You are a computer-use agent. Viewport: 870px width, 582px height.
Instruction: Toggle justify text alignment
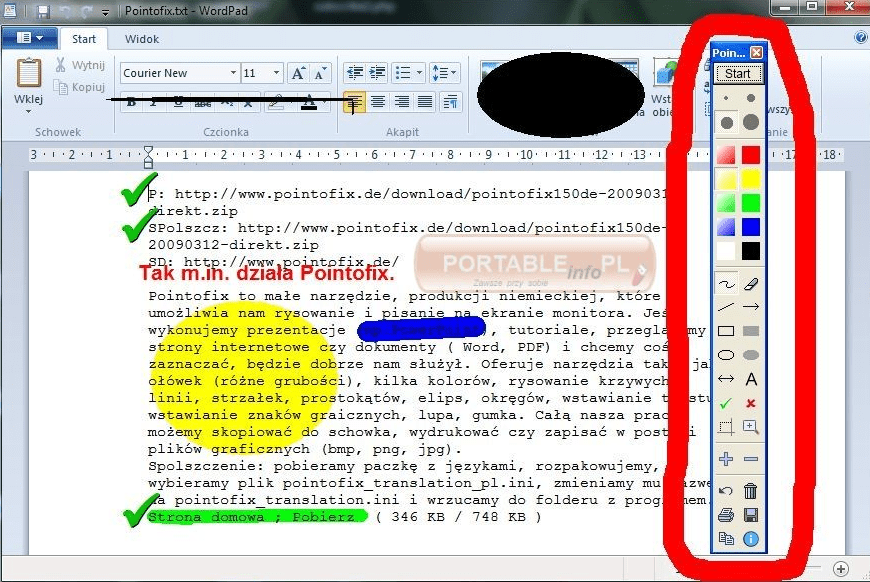pos(424,102)
